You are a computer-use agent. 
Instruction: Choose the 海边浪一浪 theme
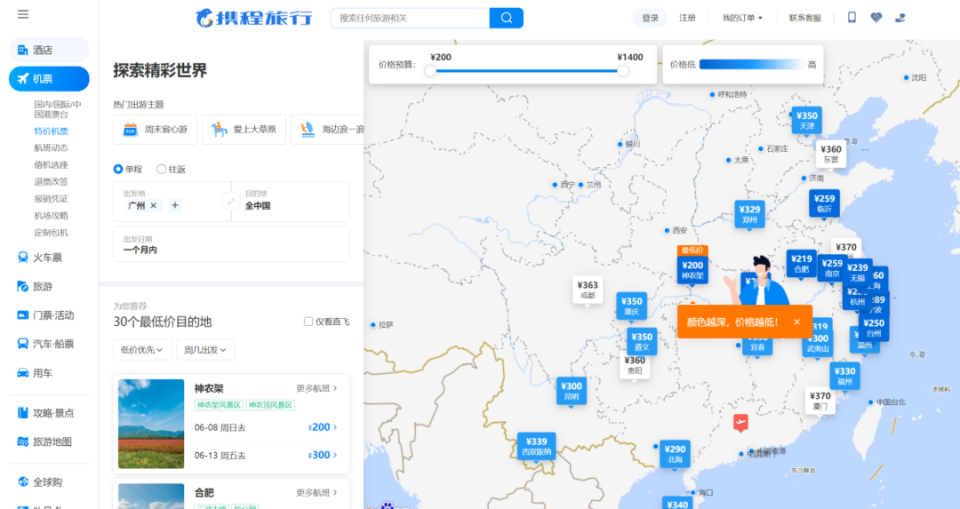327,129
